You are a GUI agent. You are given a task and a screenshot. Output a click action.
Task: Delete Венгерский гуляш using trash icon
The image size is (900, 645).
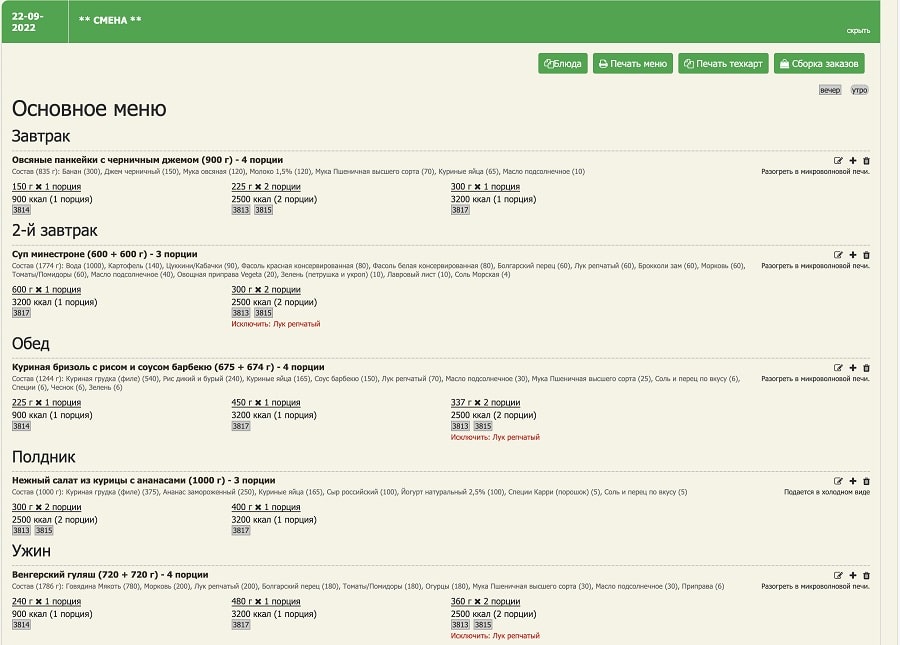coord(867,575)
